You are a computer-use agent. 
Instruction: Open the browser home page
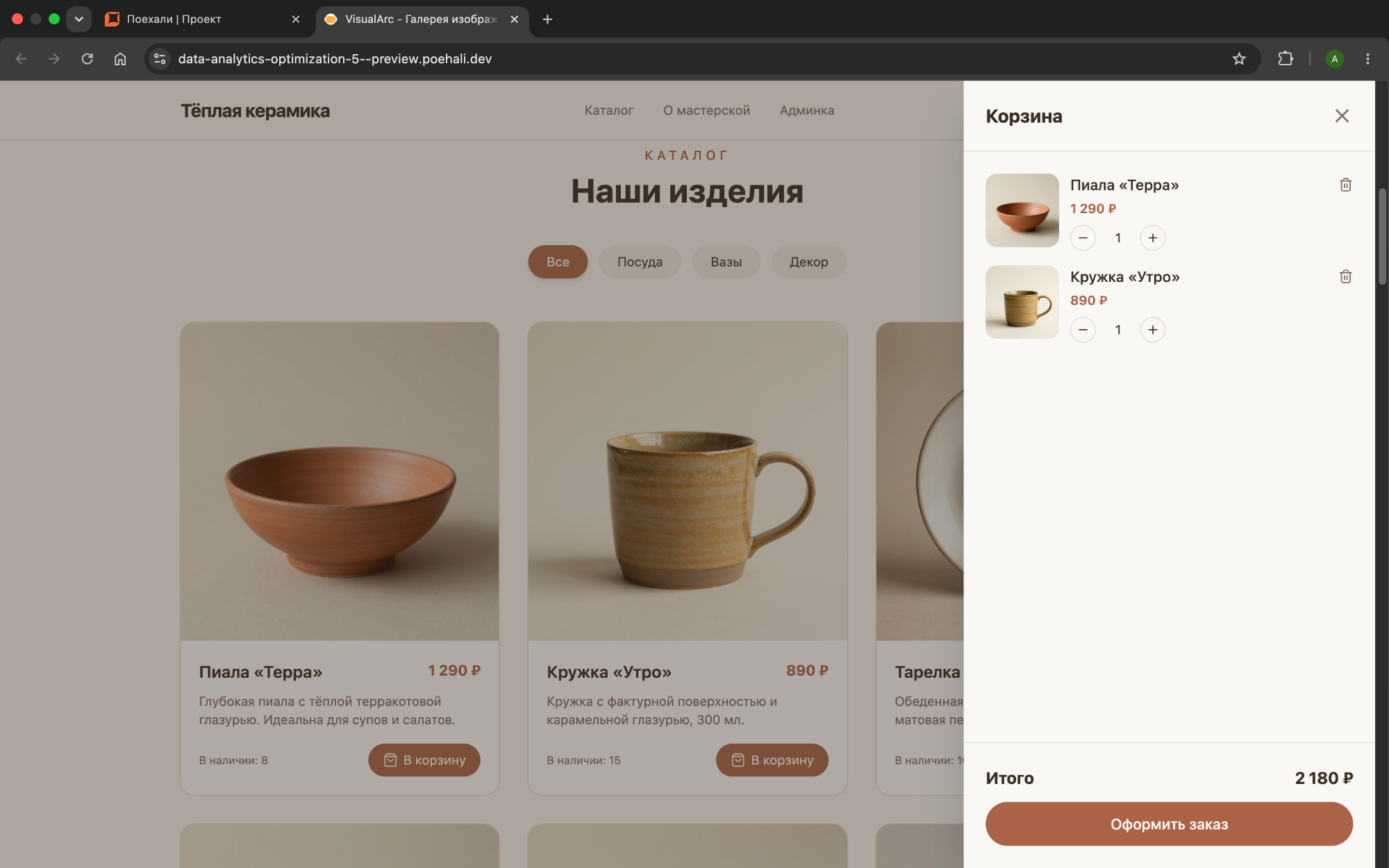coord(120,59)
